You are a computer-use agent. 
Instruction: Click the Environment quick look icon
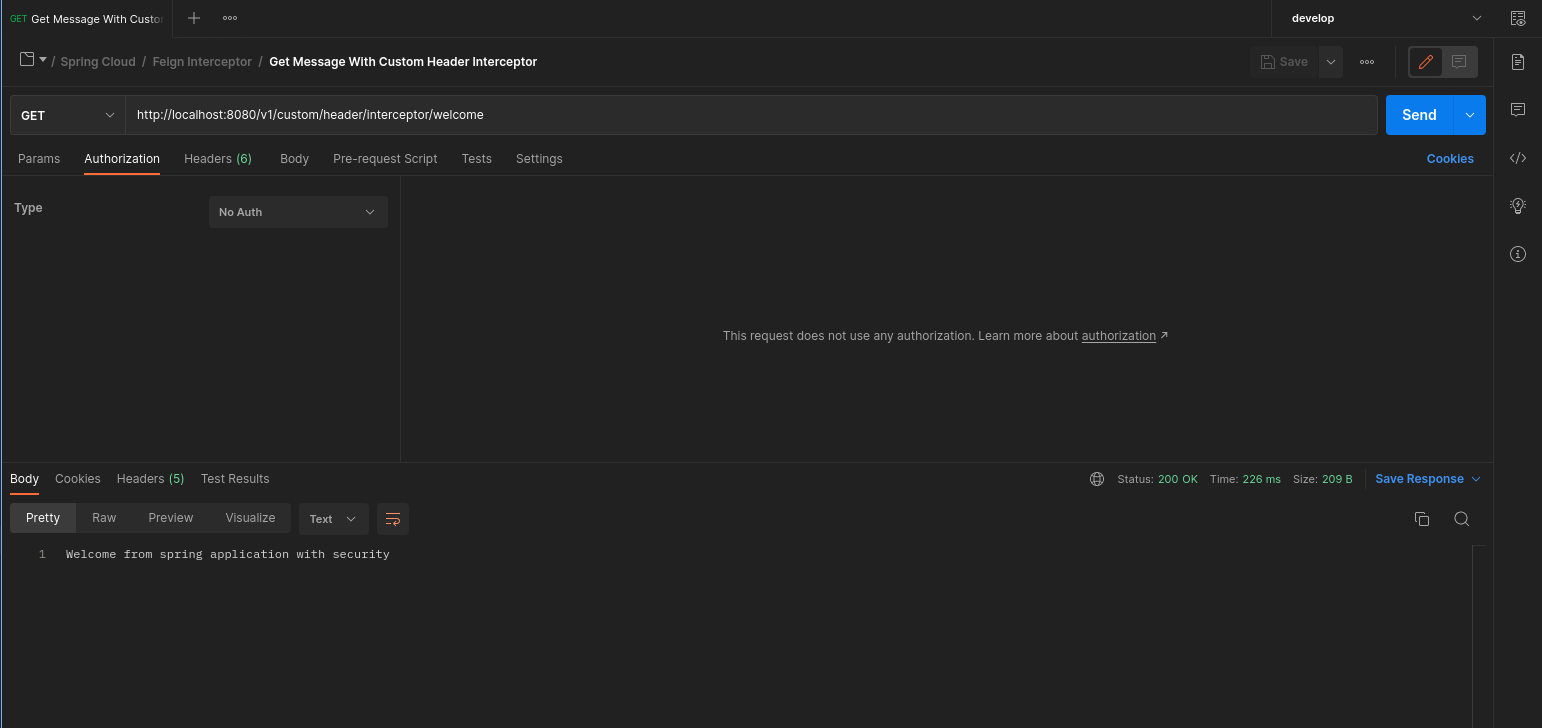tap(1517, 18)
